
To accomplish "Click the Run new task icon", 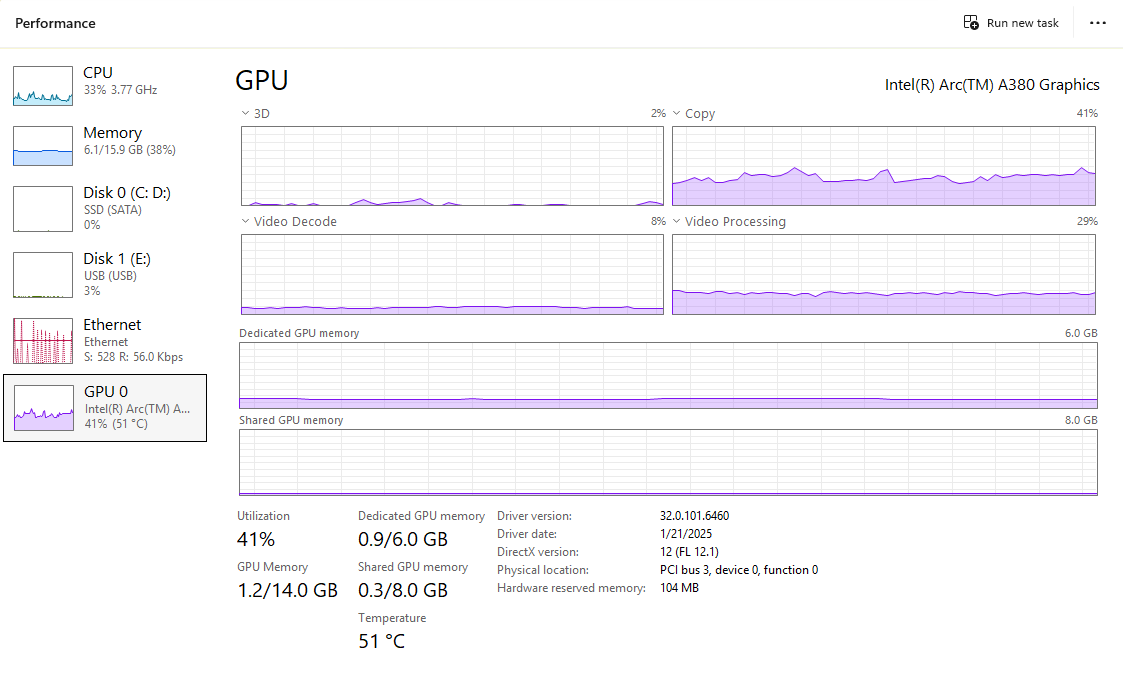I will (x=971, y=23).
